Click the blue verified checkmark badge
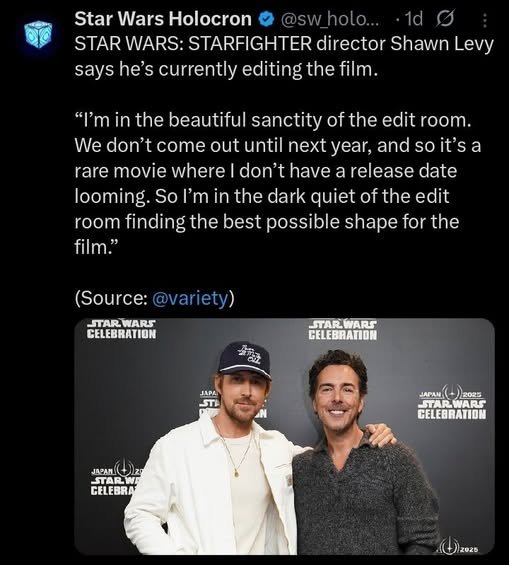Viewport: 509px width, 565px height. tap(266, 19)
